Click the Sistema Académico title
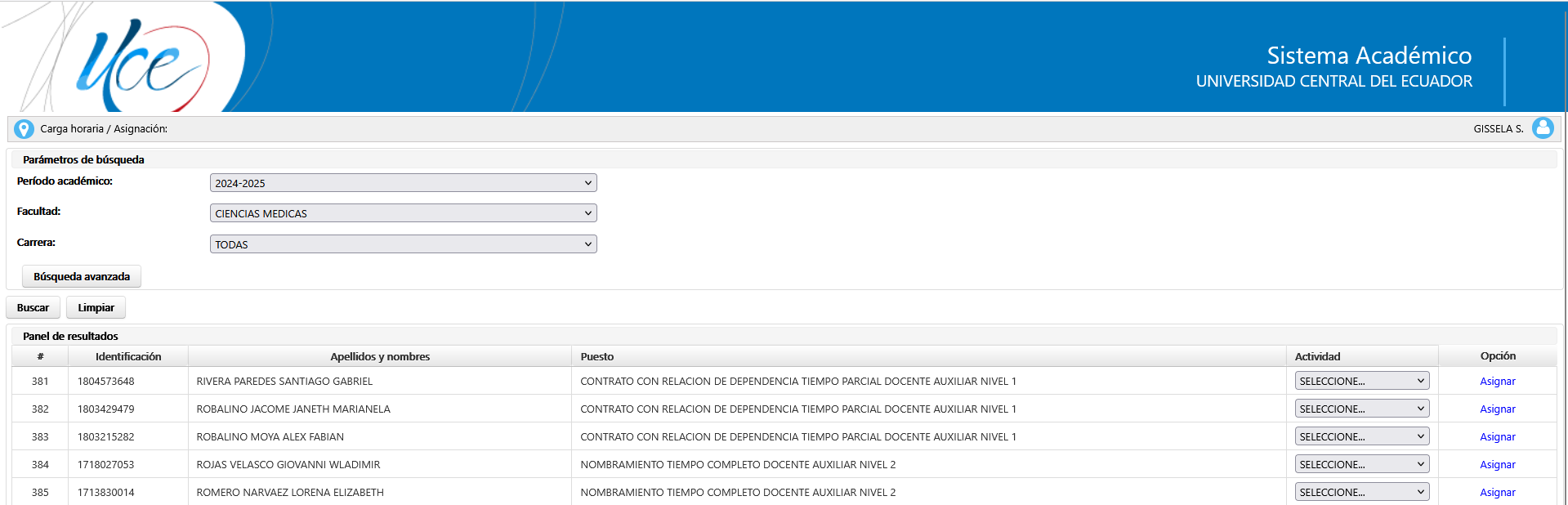This screenshot has height=505, width=1568. coord(1369,55)
